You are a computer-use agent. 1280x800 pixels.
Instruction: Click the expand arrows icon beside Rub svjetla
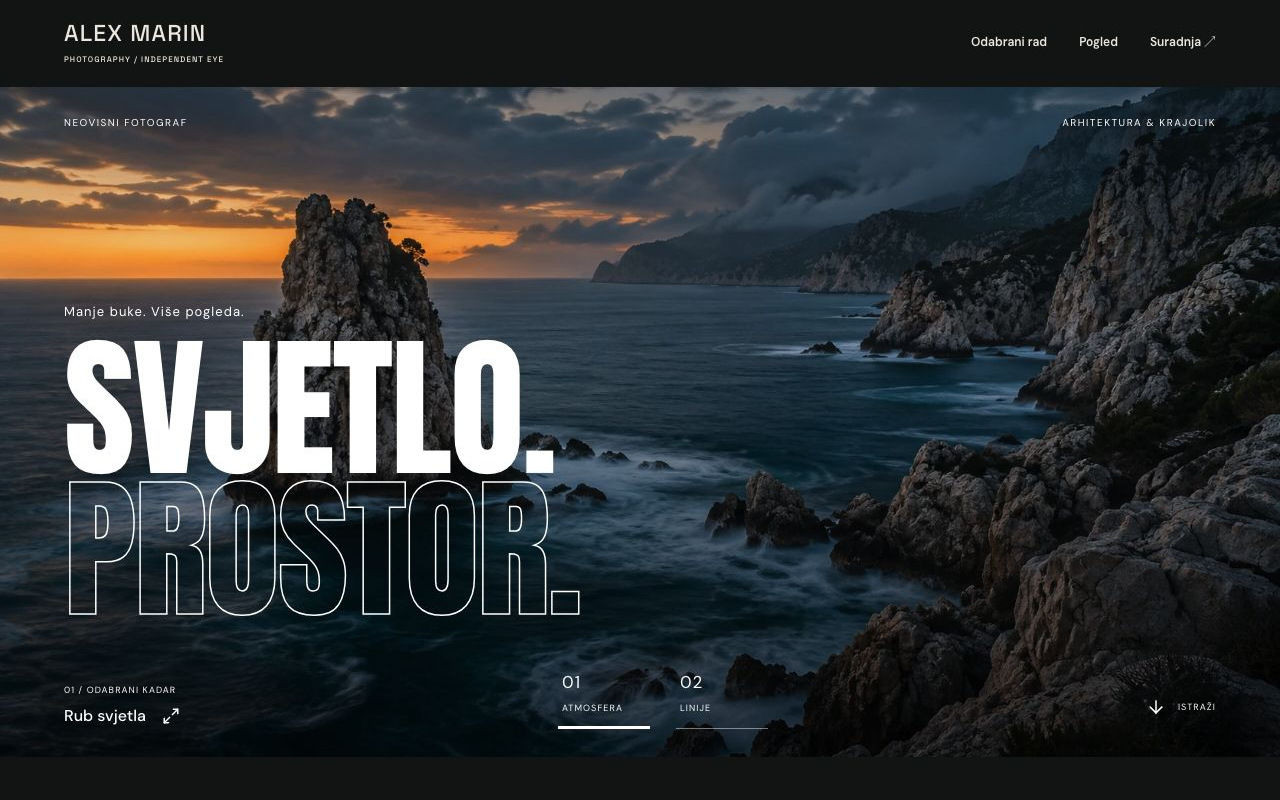click(x=171, y=716)
